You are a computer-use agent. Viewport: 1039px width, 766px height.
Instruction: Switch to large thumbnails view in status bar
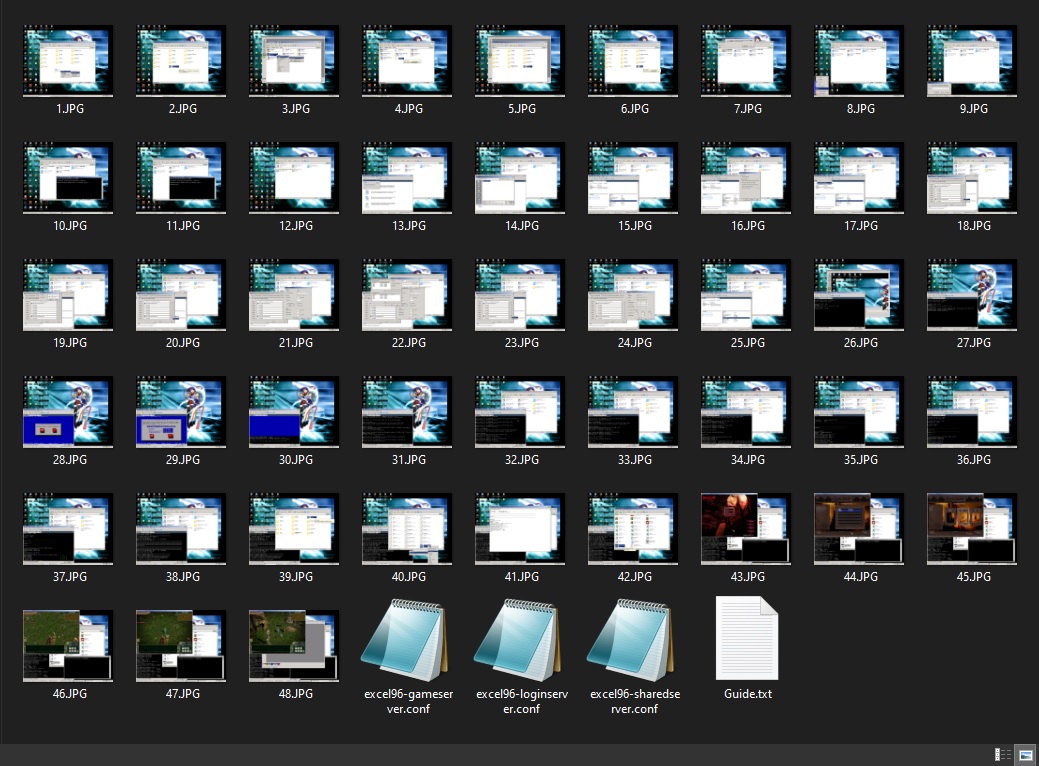pyautogui.click(x=1025, y=755)
